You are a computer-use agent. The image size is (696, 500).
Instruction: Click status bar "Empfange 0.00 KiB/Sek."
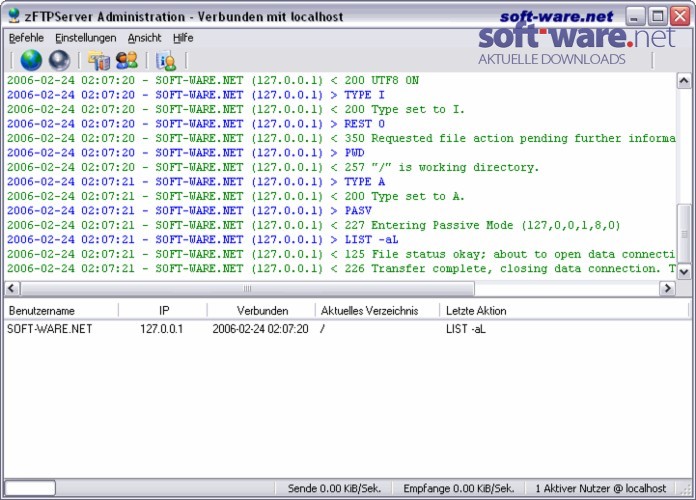[459, 488]
